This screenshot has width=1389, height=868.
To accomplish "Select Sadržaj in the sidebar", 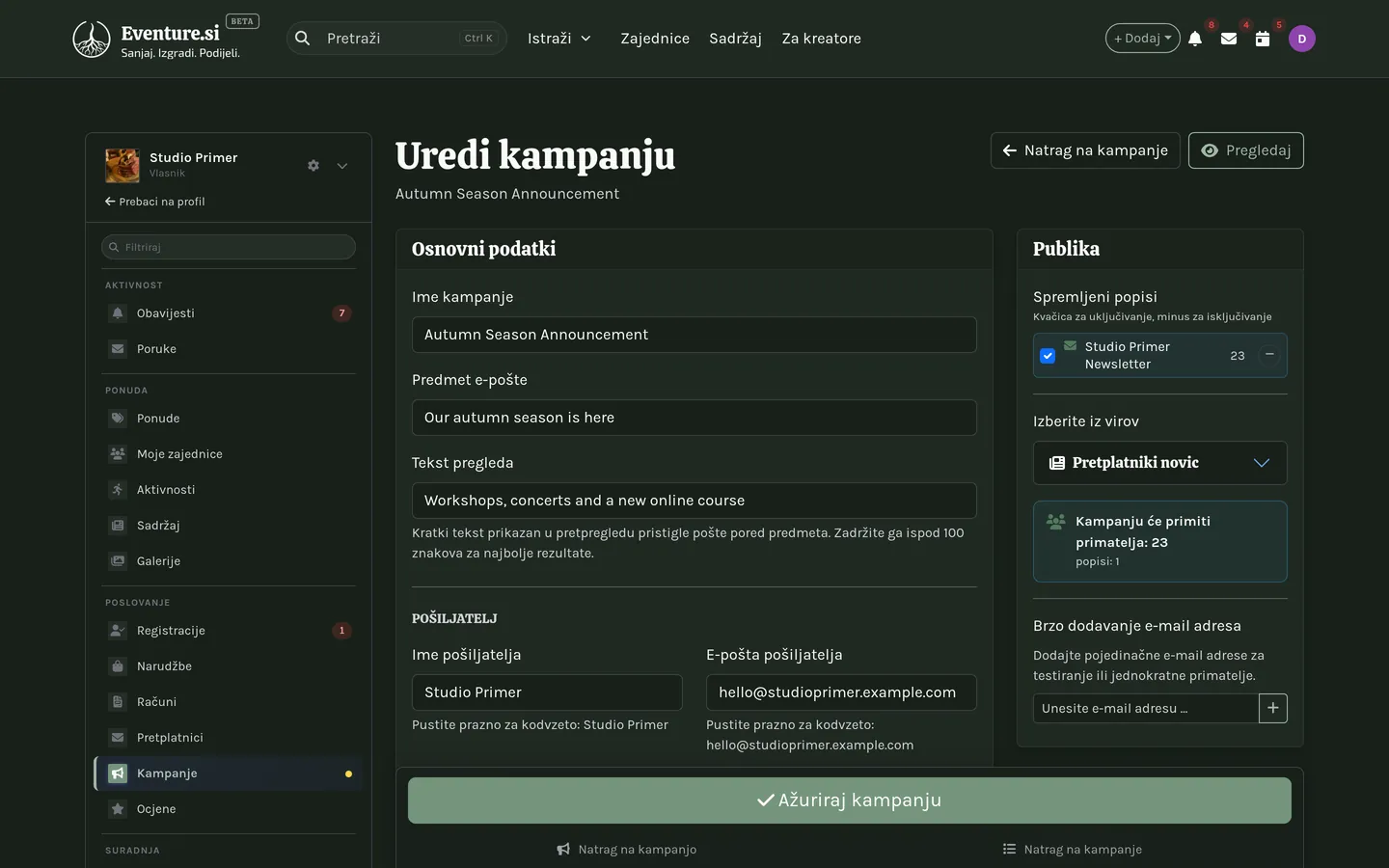I will [229, 526].
